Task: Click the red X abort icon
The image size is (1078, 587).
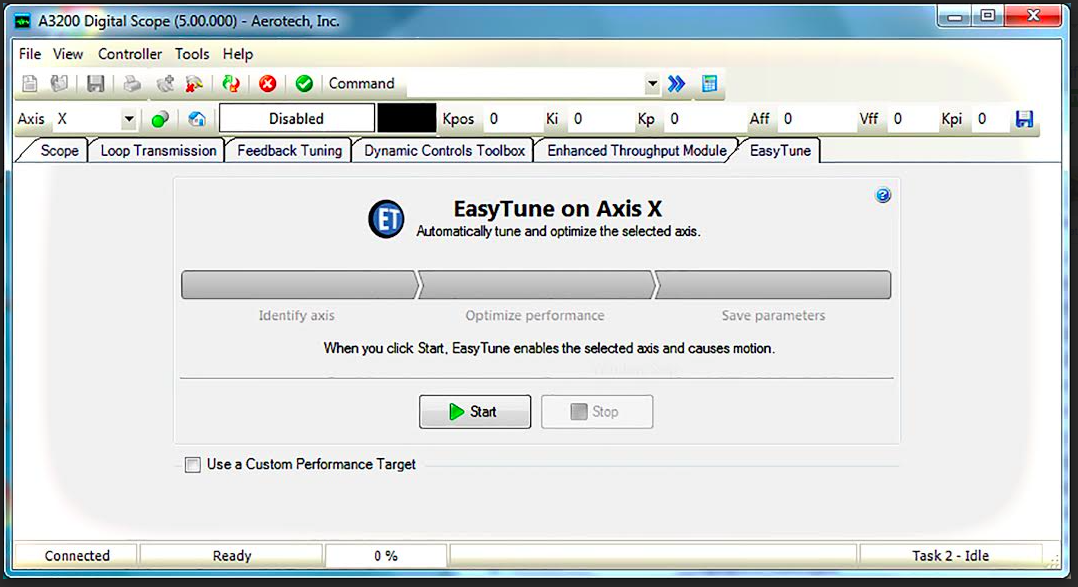Action: tap(267, 84)
